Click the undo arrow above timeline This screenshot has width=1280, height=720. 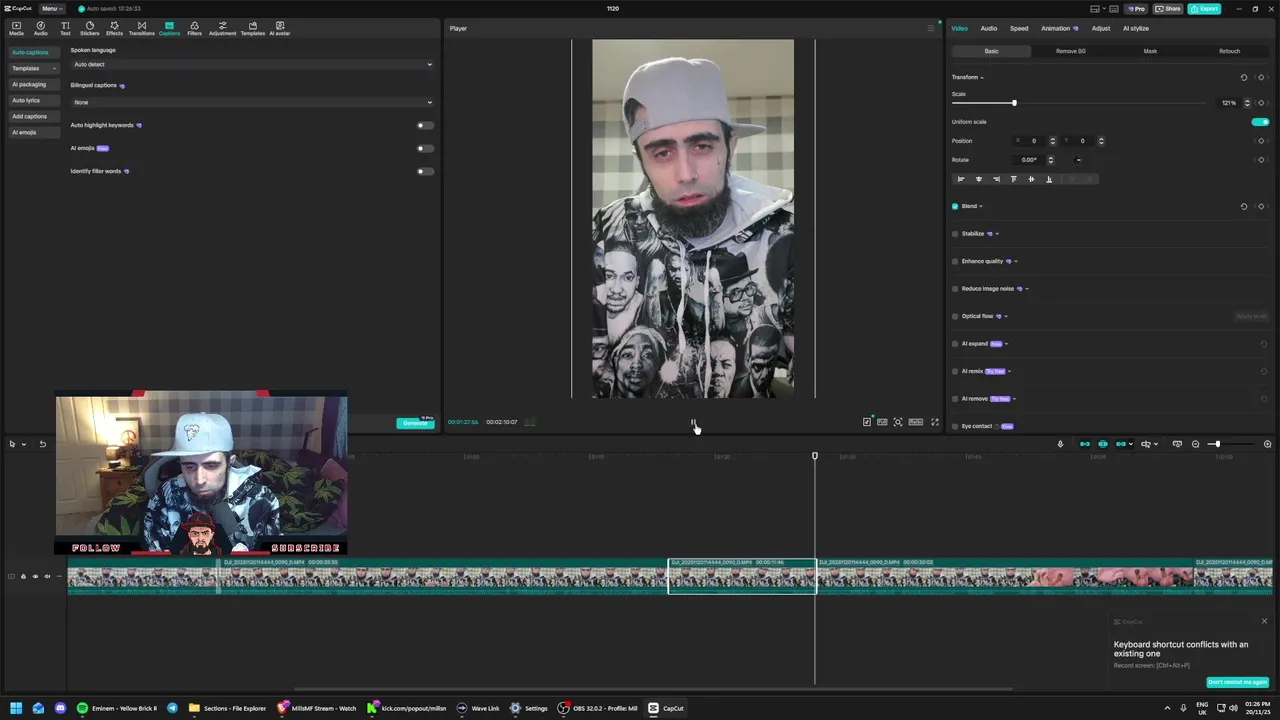click(x=42, y=444)
